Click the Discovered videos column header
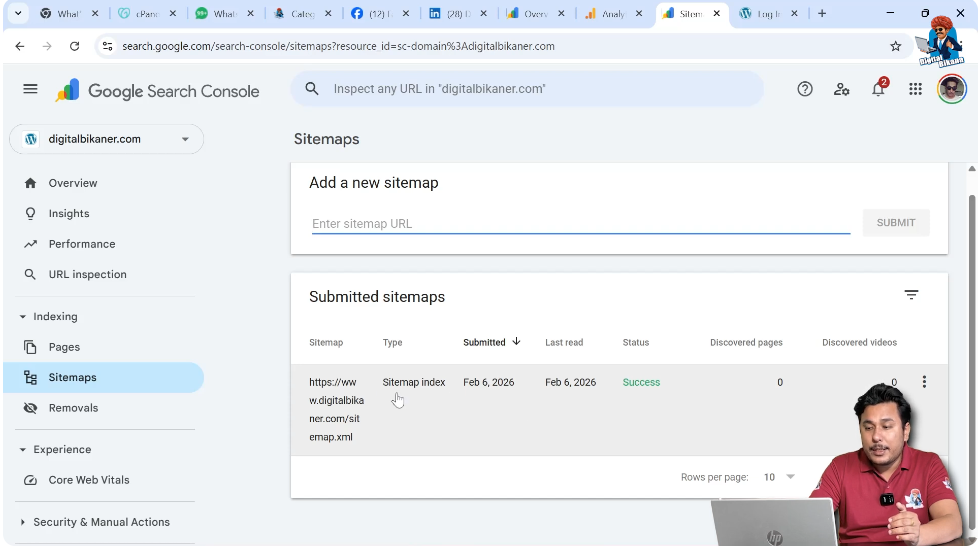 pyautogui.click(x=859, y=342)
